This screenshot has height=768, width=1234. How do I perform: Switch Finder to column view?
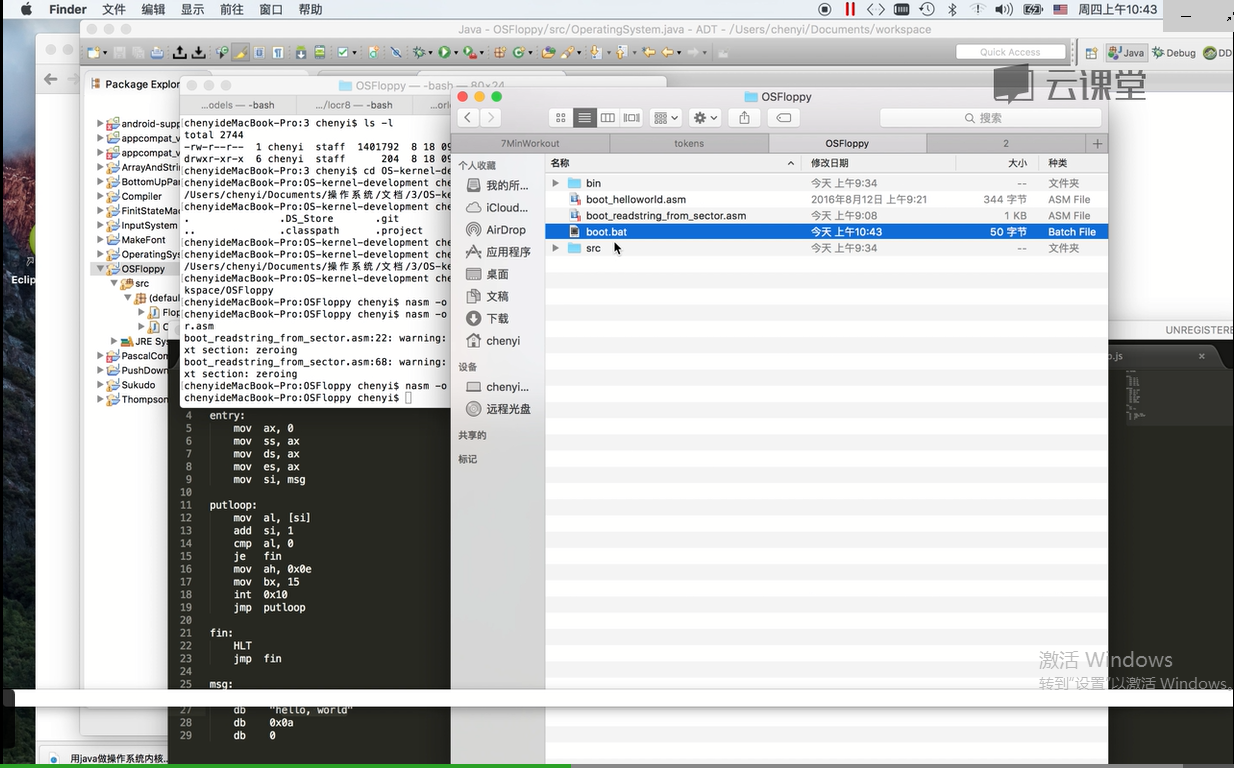click(607, 118)
